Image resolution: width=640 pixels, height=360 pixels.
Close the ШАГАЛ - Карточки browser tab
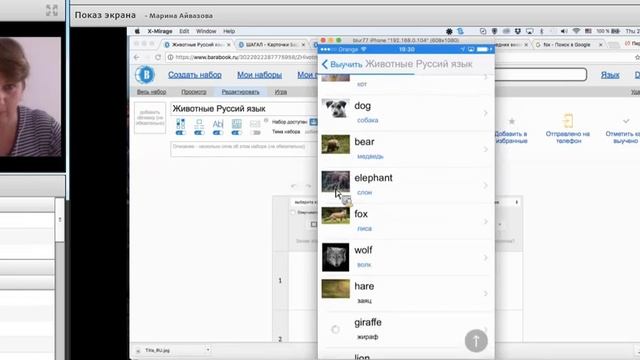pos(303,44)
